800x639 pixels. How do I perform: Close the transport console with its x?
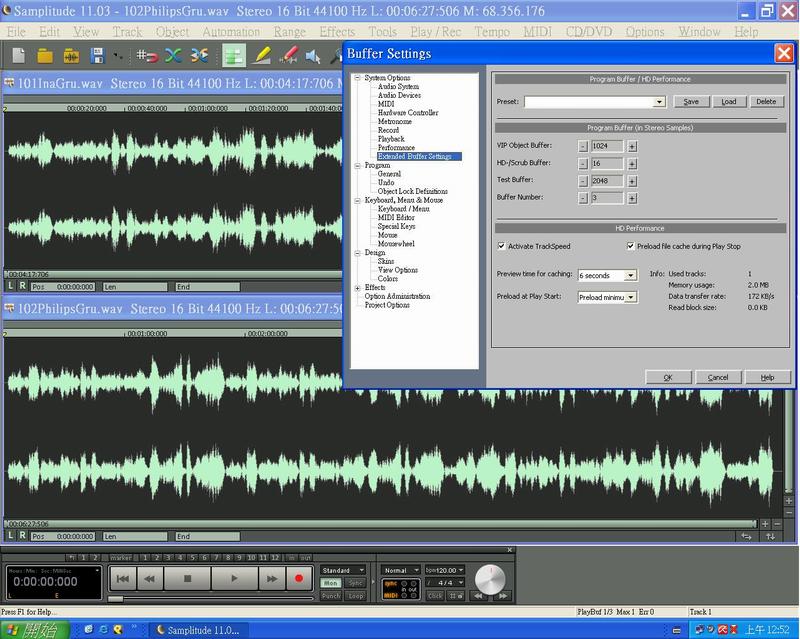point(509,550)
